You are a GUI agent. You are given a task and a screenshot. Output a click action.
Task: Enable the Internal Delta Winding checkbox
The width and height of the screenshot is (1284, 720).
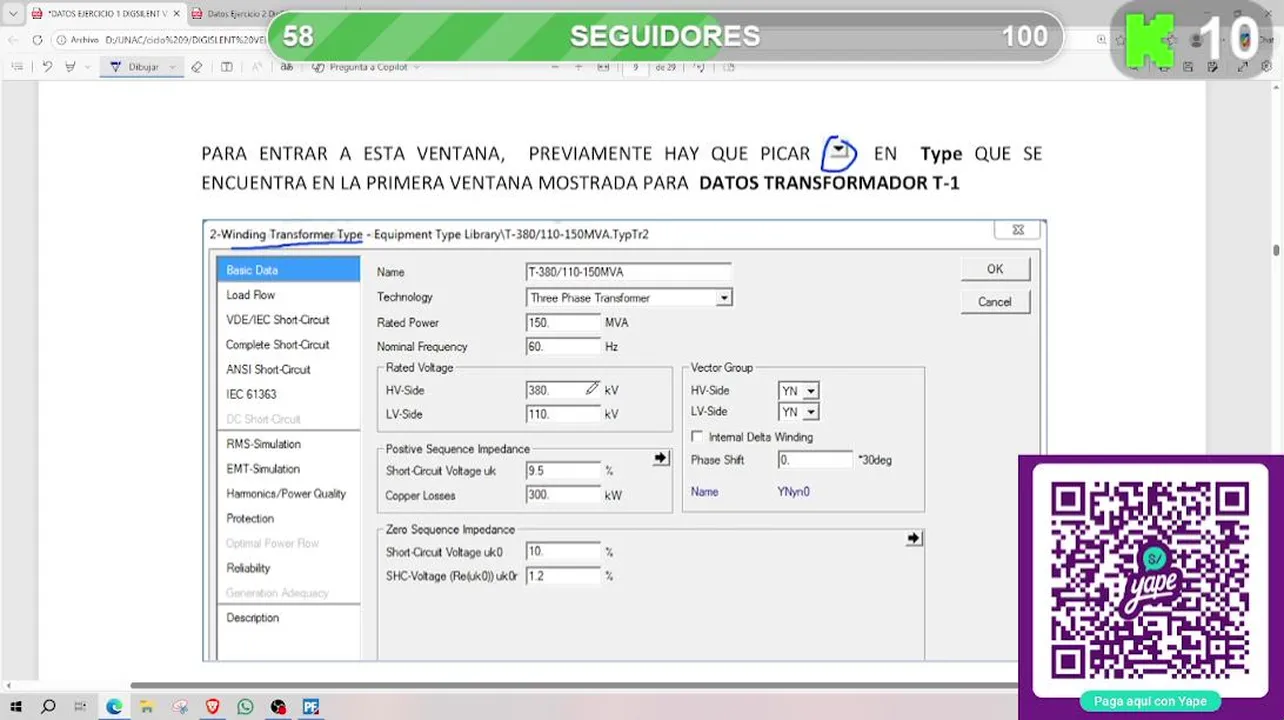(697, 437)
